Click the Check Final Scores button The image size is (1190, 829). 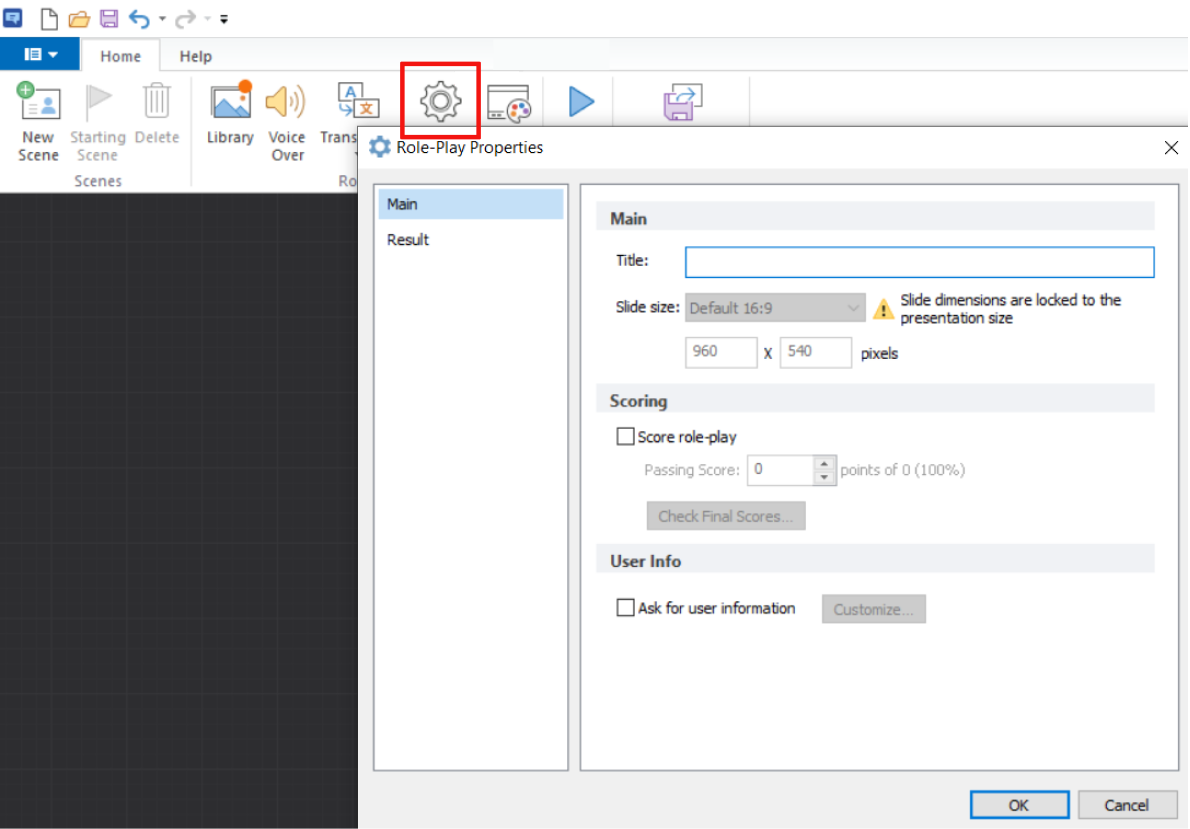coord(726,516)
